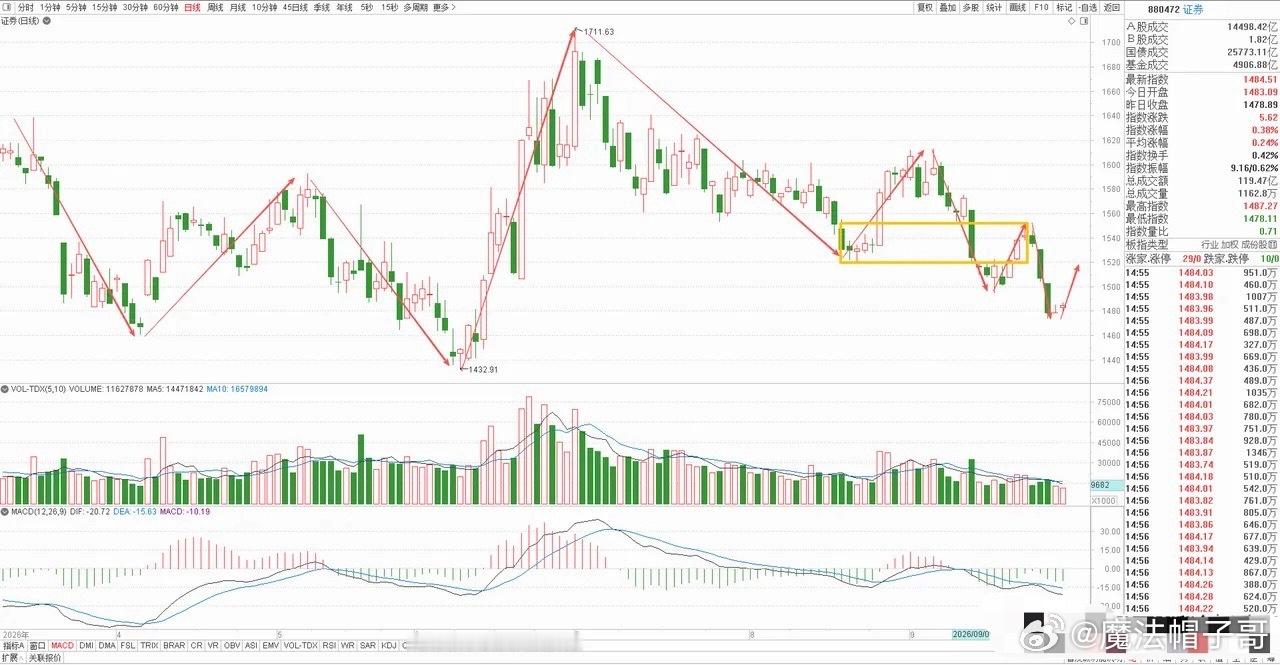Click the 880472 证券 stock title
Viewport: 1280px width, 665px height.
[1176, 8]
